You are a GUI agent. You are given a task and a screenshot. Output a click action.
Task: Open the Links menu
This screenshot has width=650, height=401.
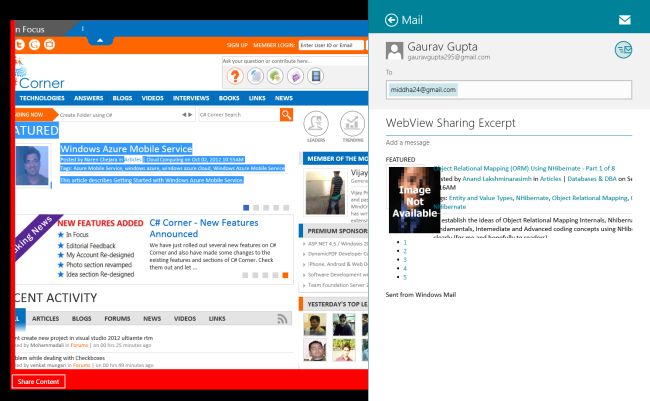click(x=257, y=98)
